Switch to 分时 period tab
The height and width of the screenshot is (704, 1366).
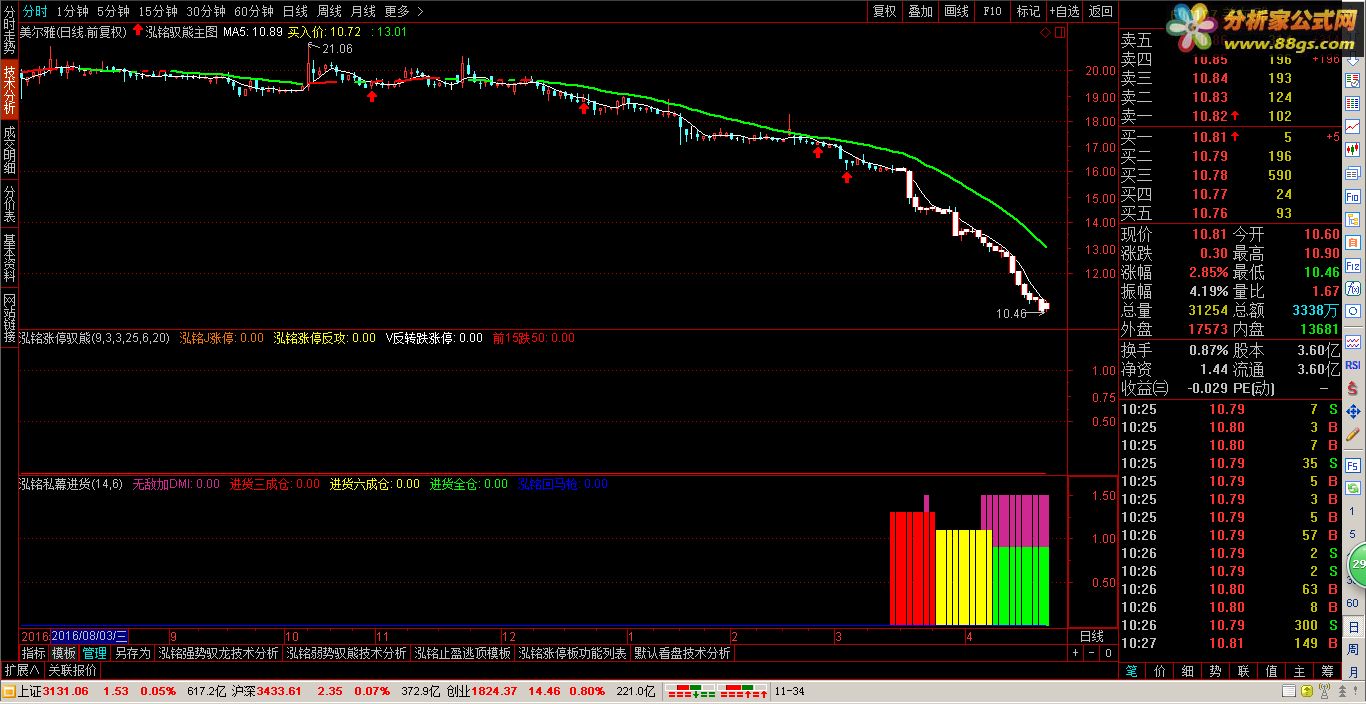(x=35, y=11)
